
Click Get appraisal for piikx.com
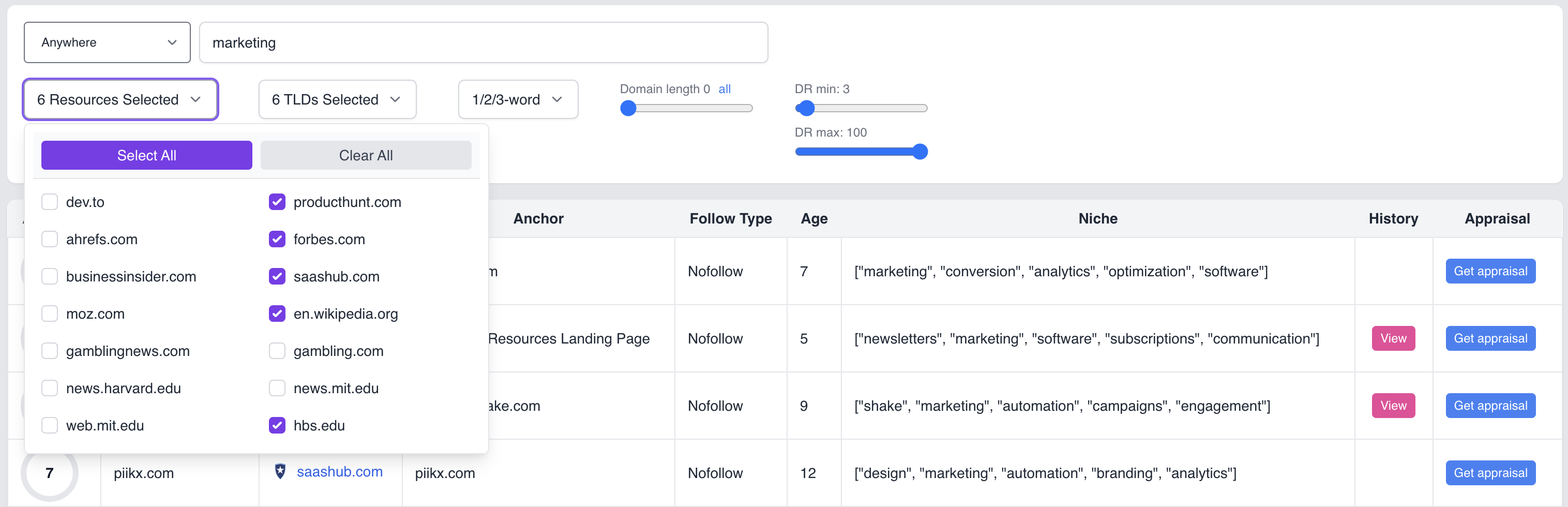(1490, 473)
